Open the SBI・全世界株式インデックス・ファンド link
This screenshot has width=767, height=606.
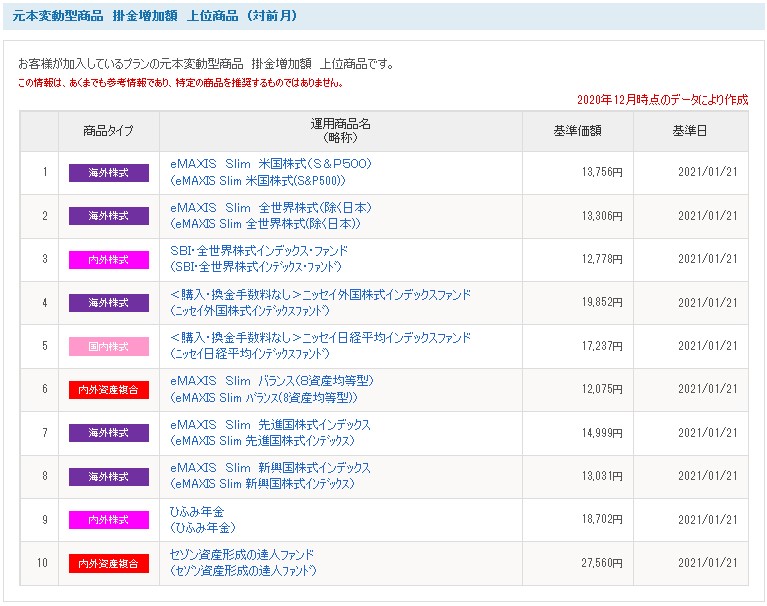coord(259,259)
